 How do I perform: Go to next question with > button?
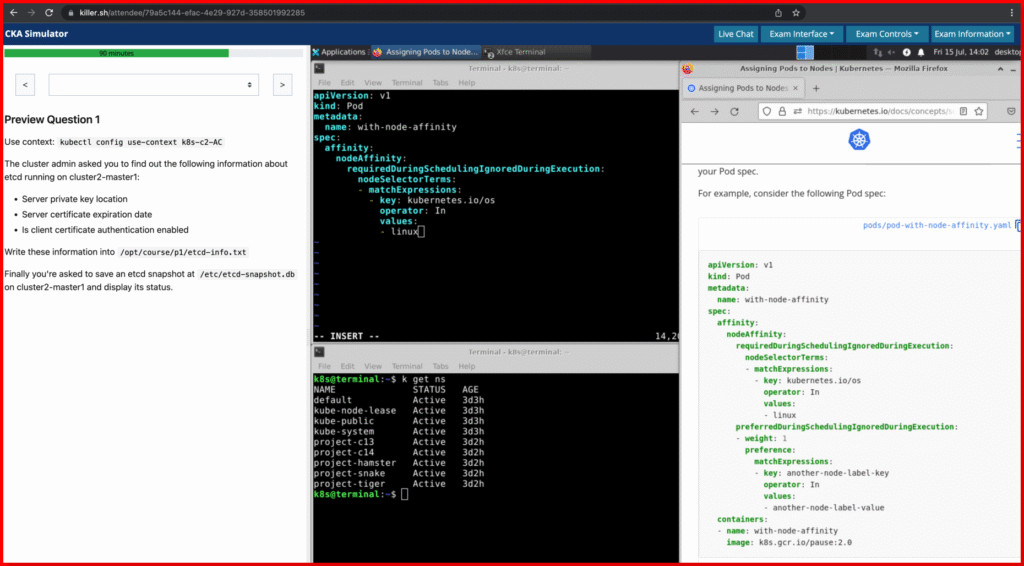(282, 85)
